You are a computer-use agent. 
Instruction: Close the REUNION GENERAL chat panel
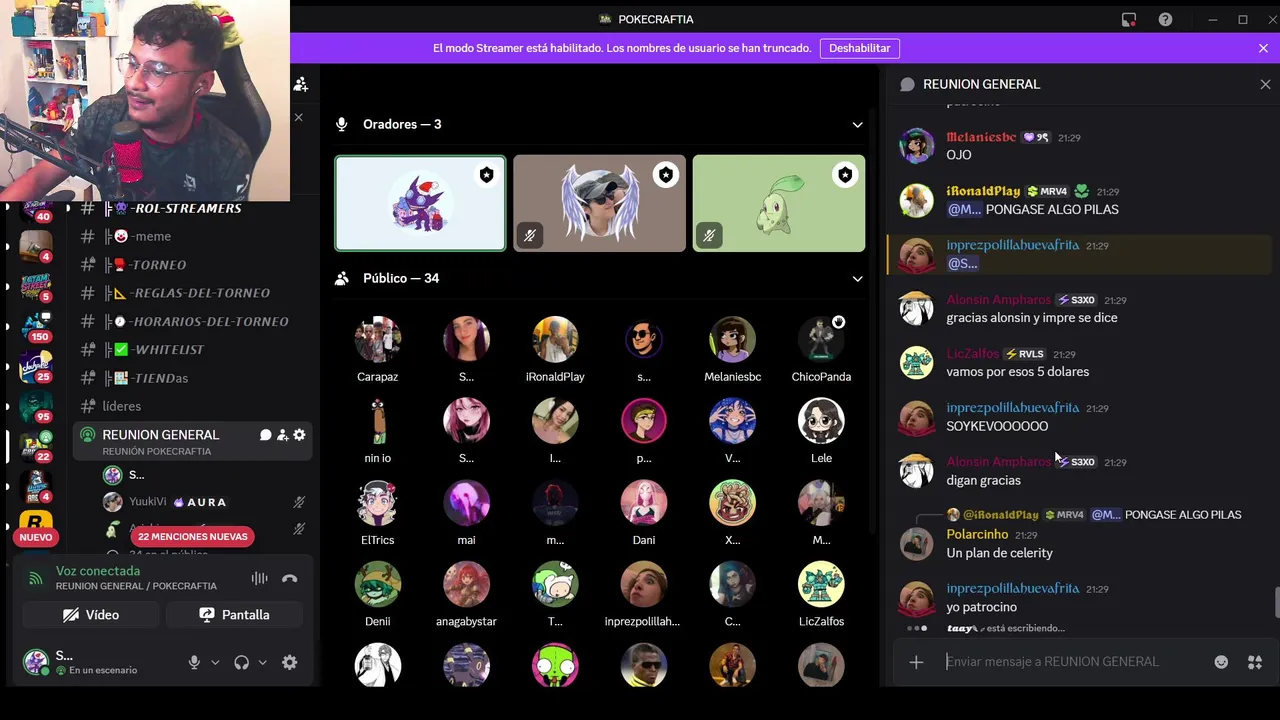[1265, 84]
